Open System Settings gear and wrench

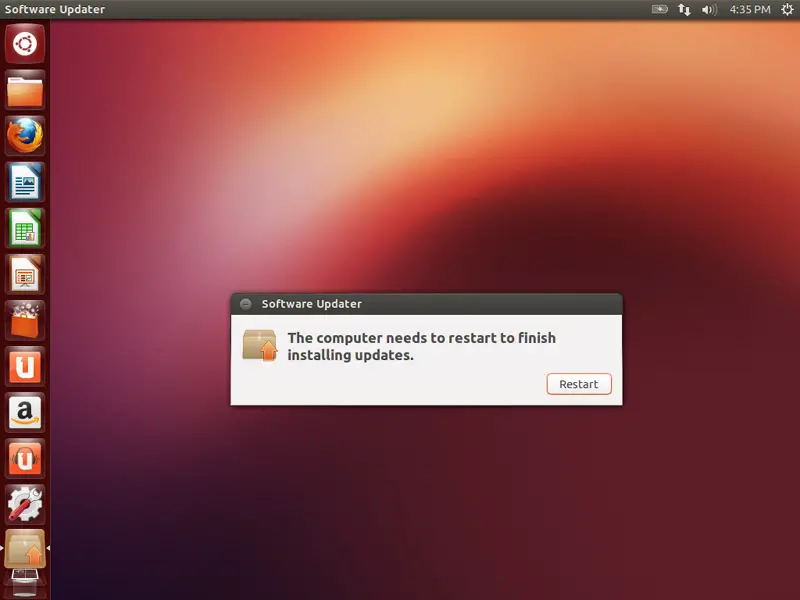tap(24, 504)
